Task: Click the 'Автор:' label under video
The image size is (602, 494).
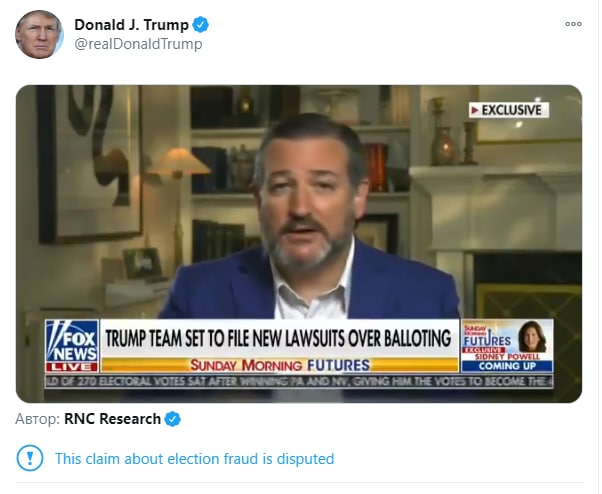Action: click(x=38, y=419)
